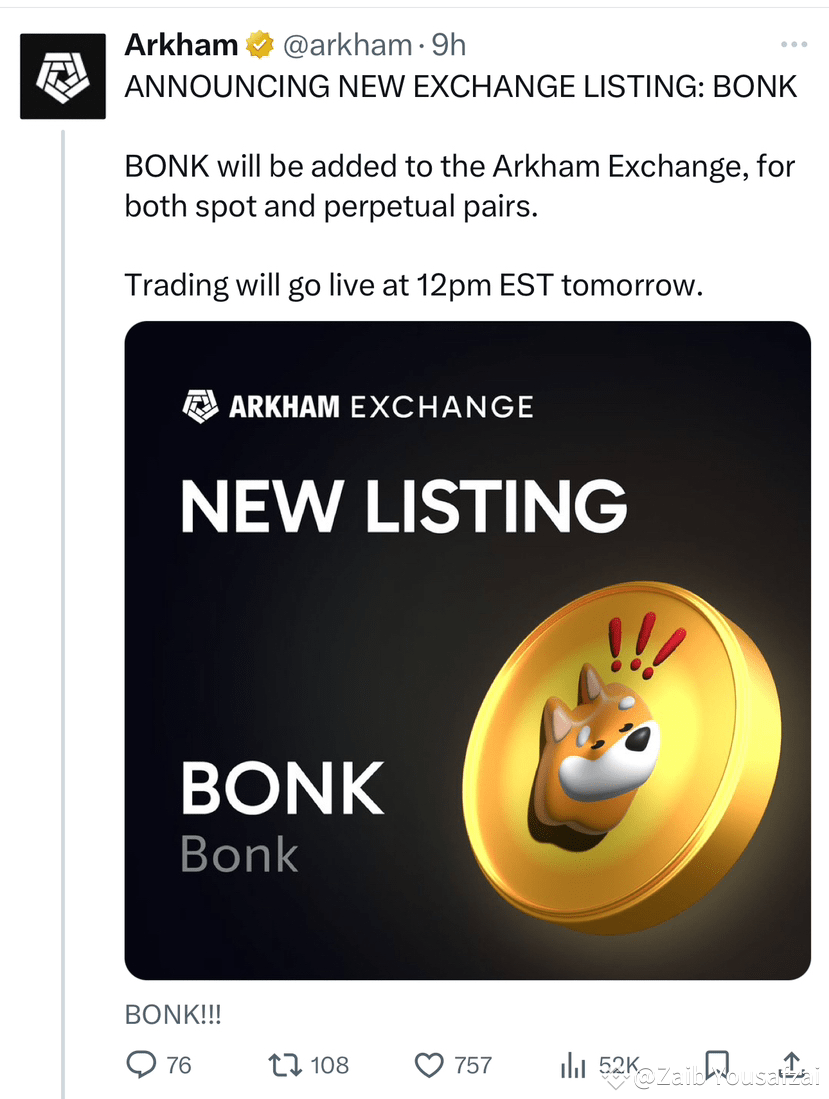Click the ANNOUNCING NEW EXCHANGE LISTING headline text
This screenshot has height=1099, width=829.
click(460, 87)
